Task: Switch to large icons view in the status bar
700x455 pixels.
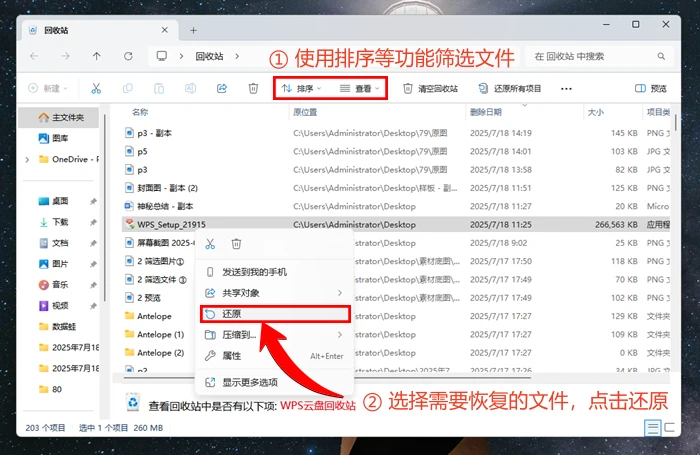Action: click(669, 427)
